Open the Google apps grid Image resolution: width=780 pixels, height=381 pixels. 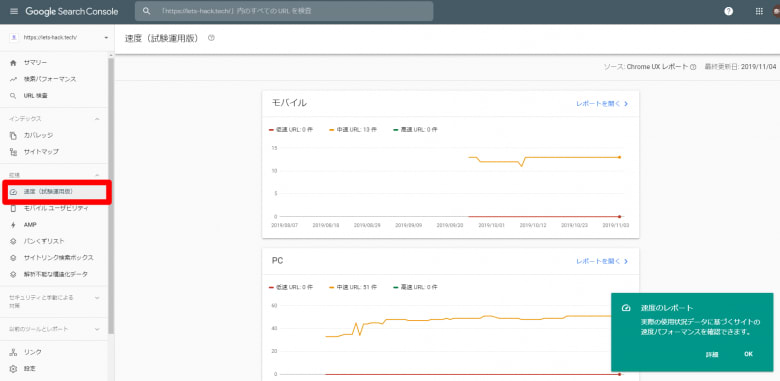(x=759, y=11)
